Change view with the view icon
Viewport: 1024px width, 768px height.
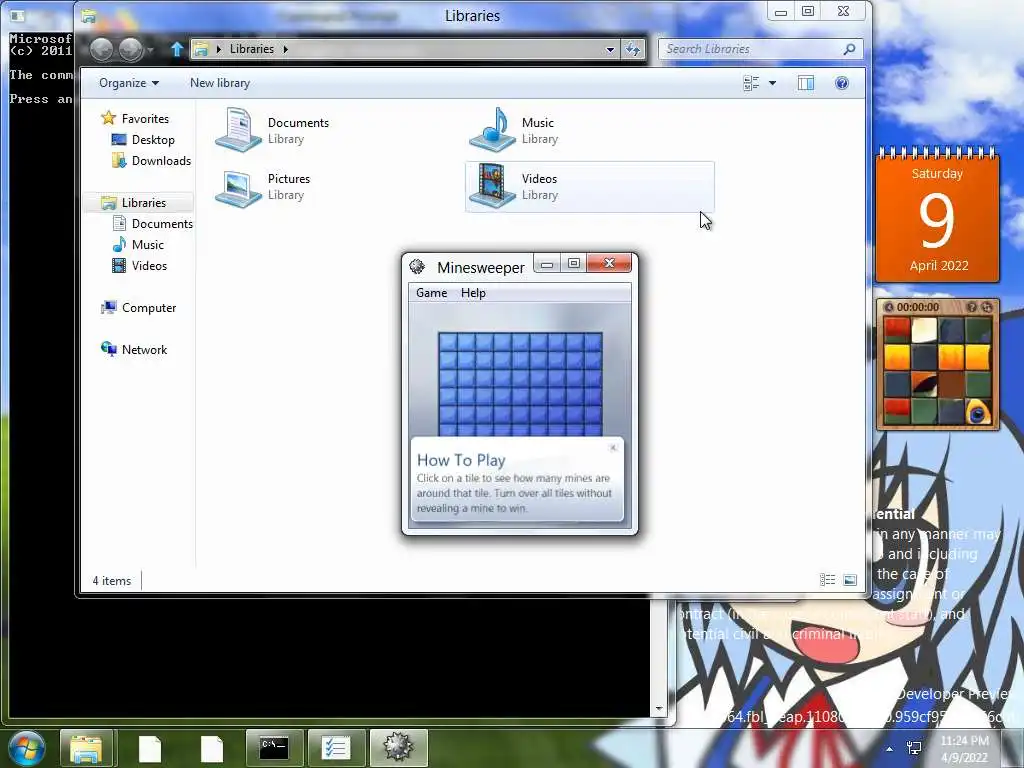pyautogui.click(x=751, y=83)
